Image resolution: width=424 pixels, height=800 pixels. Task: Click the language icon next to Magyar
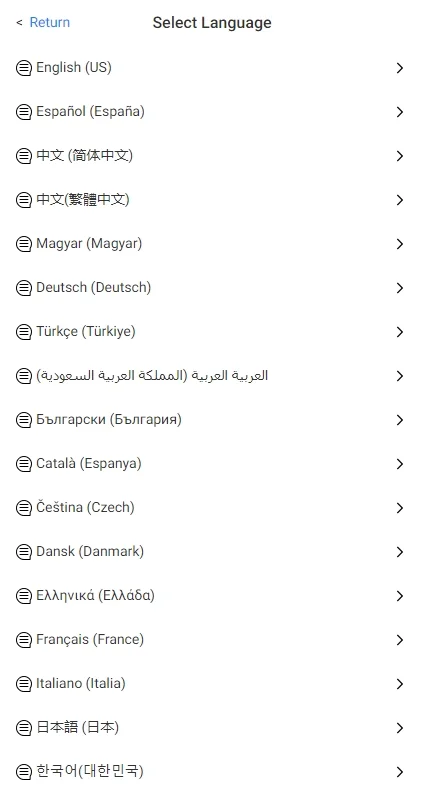coord(23,244)
